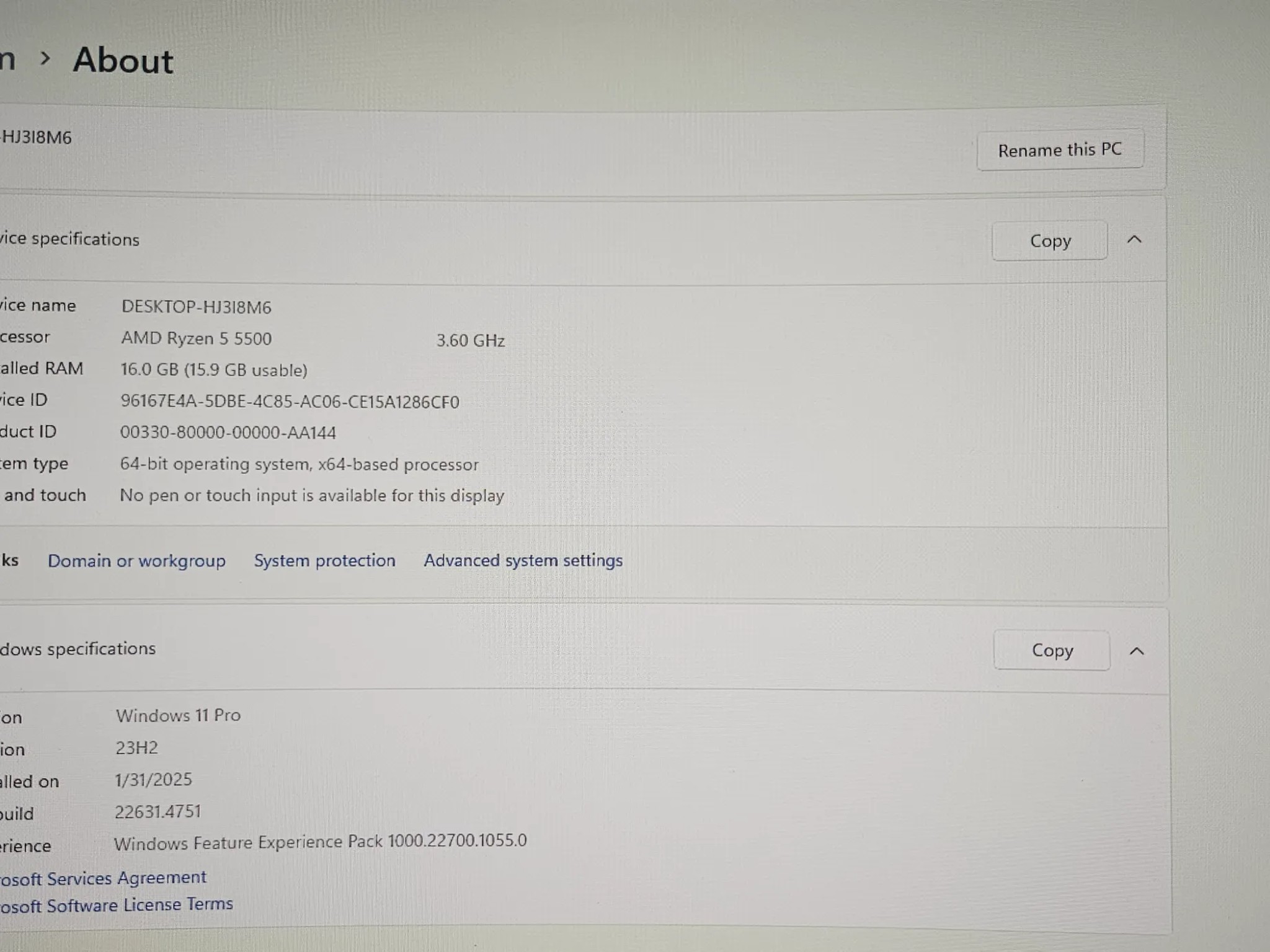The image size is (1270, 952).
Task: Click the breadcrumb chevron before About
Action: tap(45, 59)
